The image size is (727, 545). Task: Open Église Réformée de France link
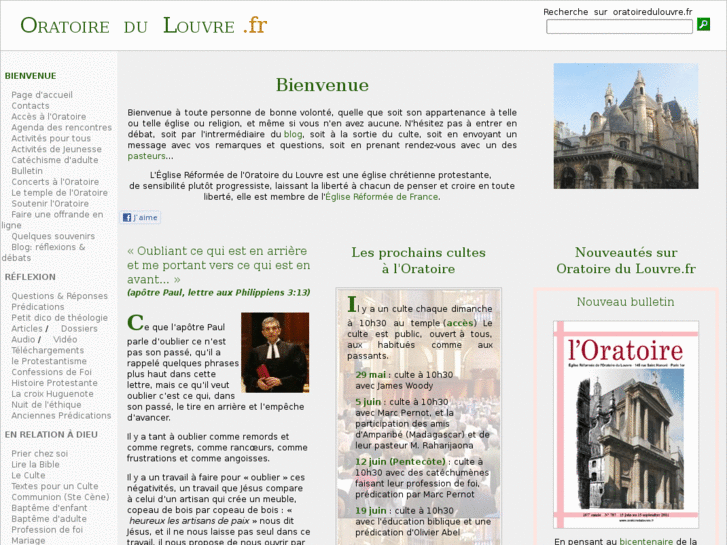[382, 197]
